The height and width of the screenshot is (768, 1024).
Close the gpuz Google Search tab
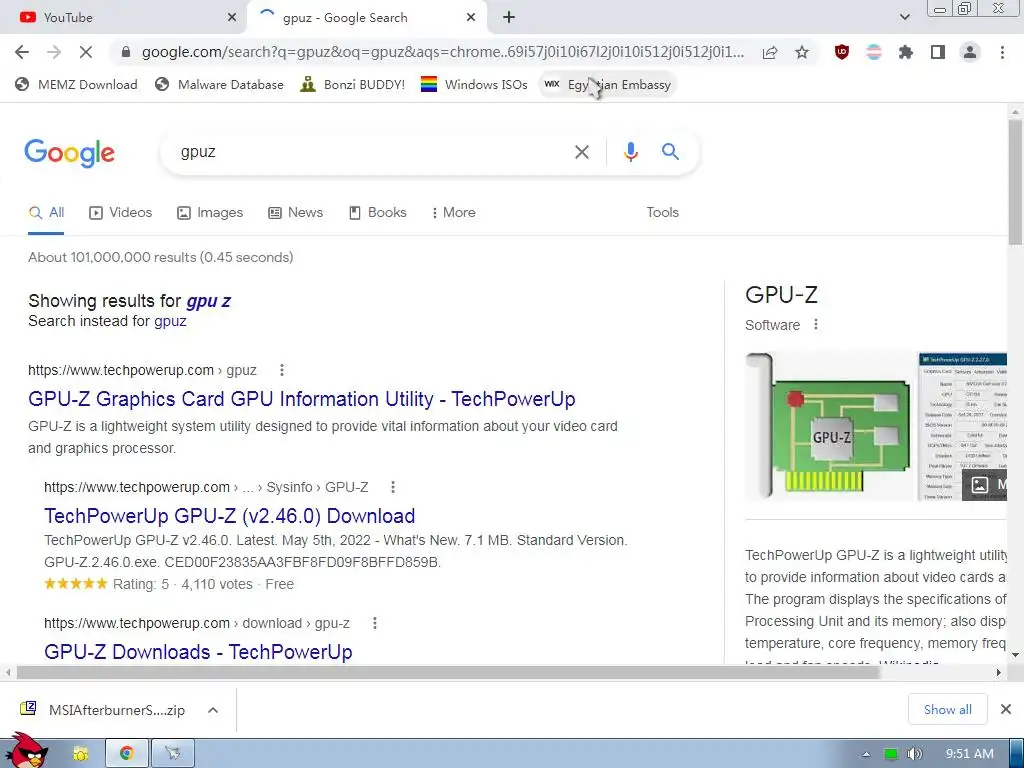pos(471,18)
